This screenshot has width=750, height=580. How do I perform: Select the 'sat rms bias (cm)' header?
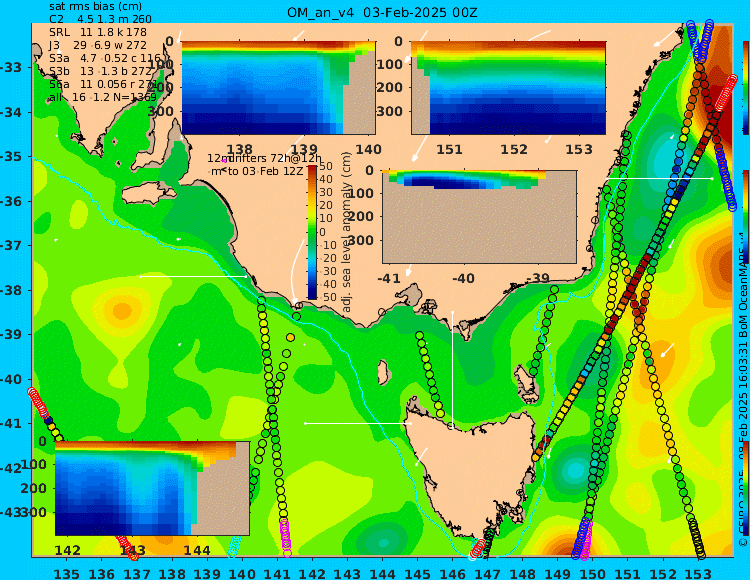coord(96,7)
